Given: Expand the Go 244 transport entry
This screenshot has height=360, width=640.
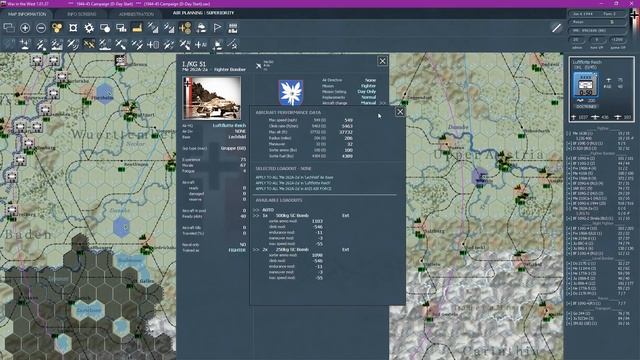Looking at the screenshot, I should (x=569, y=313).
